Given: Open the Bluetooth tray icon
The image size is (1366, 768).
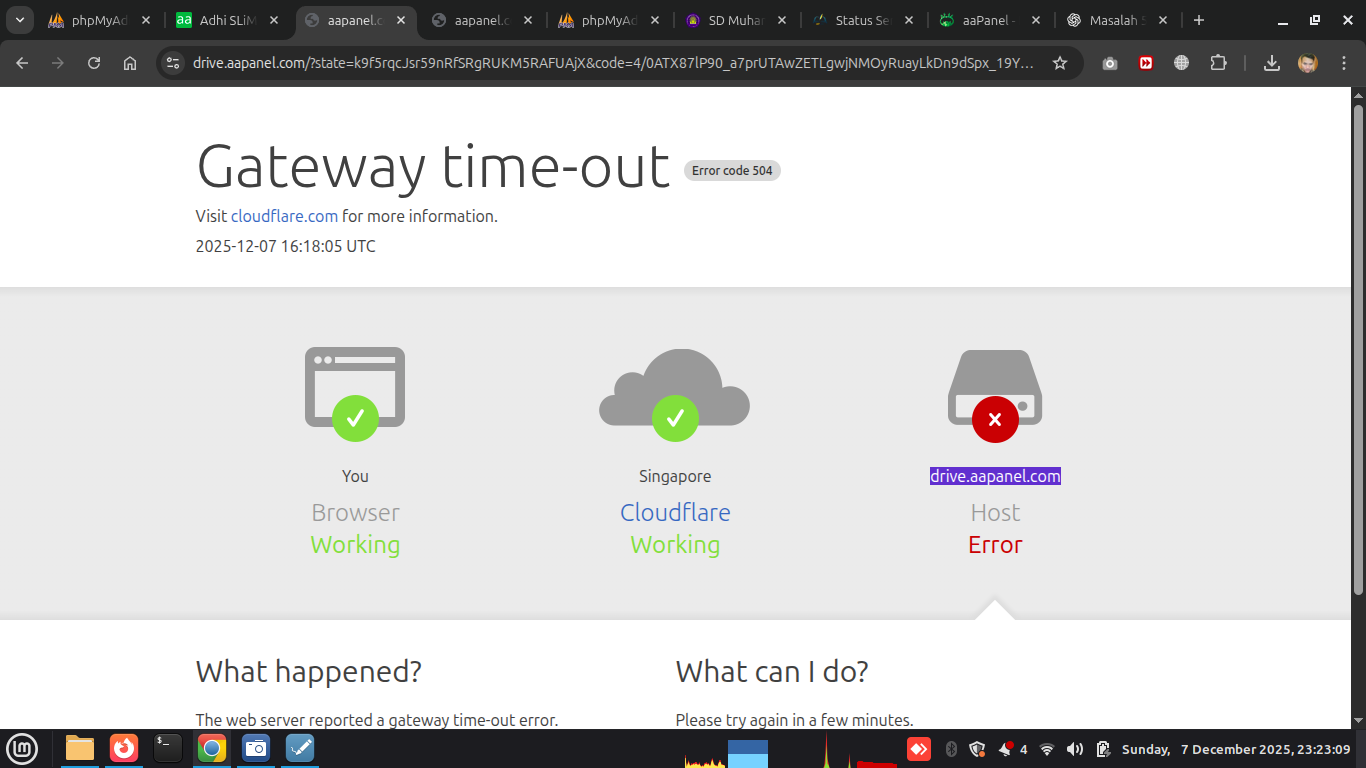Looking at the screenshot, I should click(x=952, y=749).
